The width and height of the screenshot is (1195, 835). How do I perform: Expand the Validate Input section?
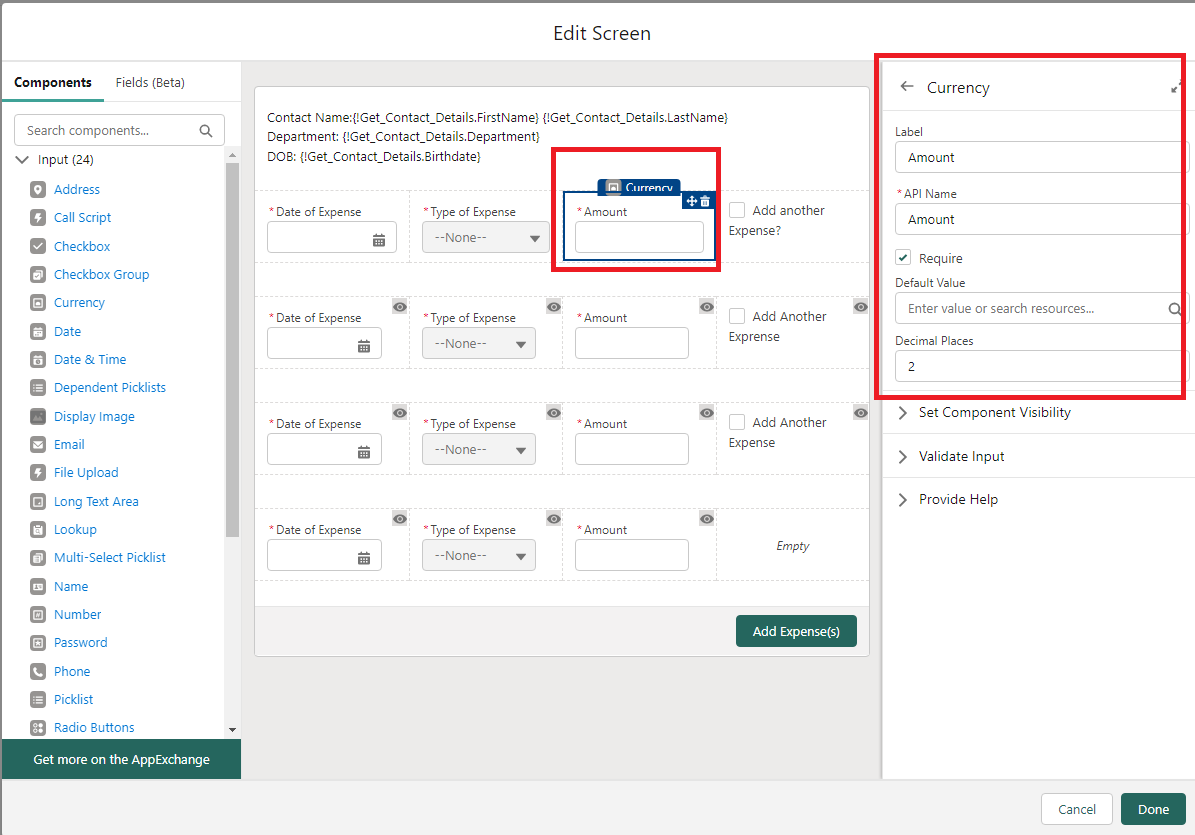(961, 457)
